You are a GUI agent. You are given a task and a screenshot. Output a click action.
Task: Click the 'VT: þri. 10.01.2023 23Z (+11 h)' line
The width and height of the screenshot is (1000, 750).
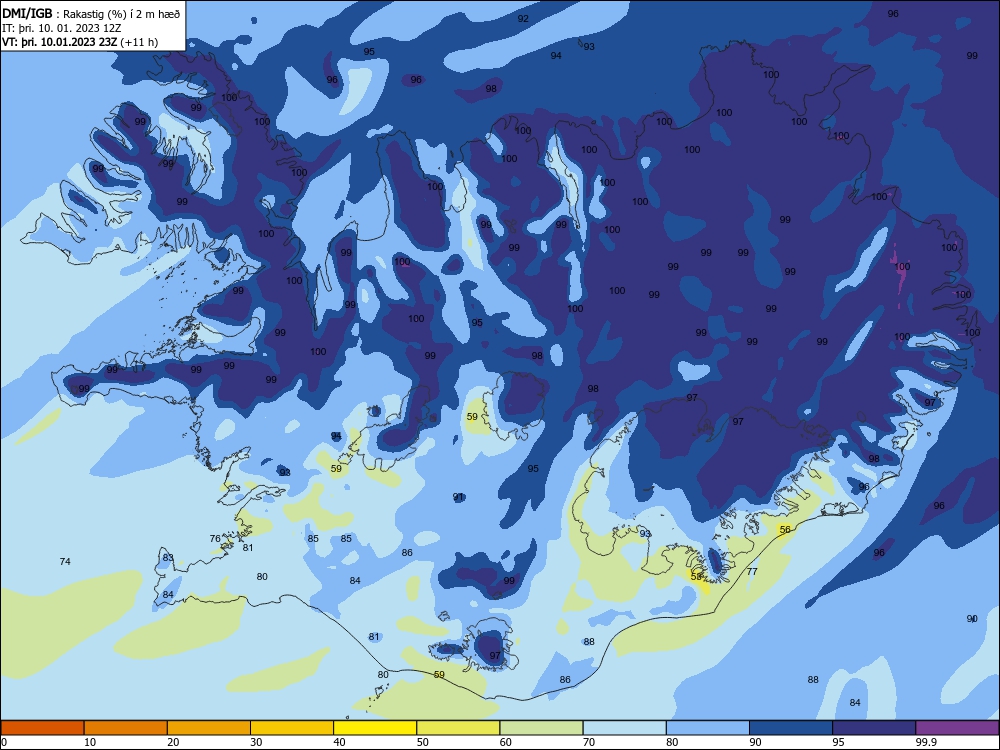(80, 42)
